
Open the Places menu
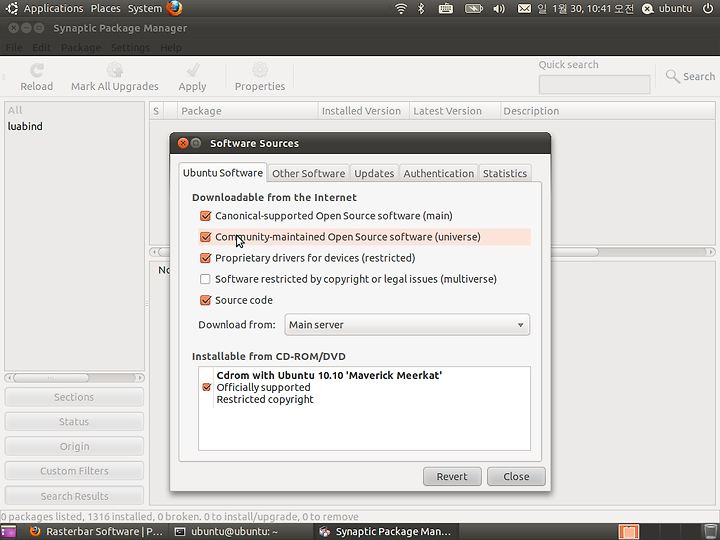(x=106, y=8)
